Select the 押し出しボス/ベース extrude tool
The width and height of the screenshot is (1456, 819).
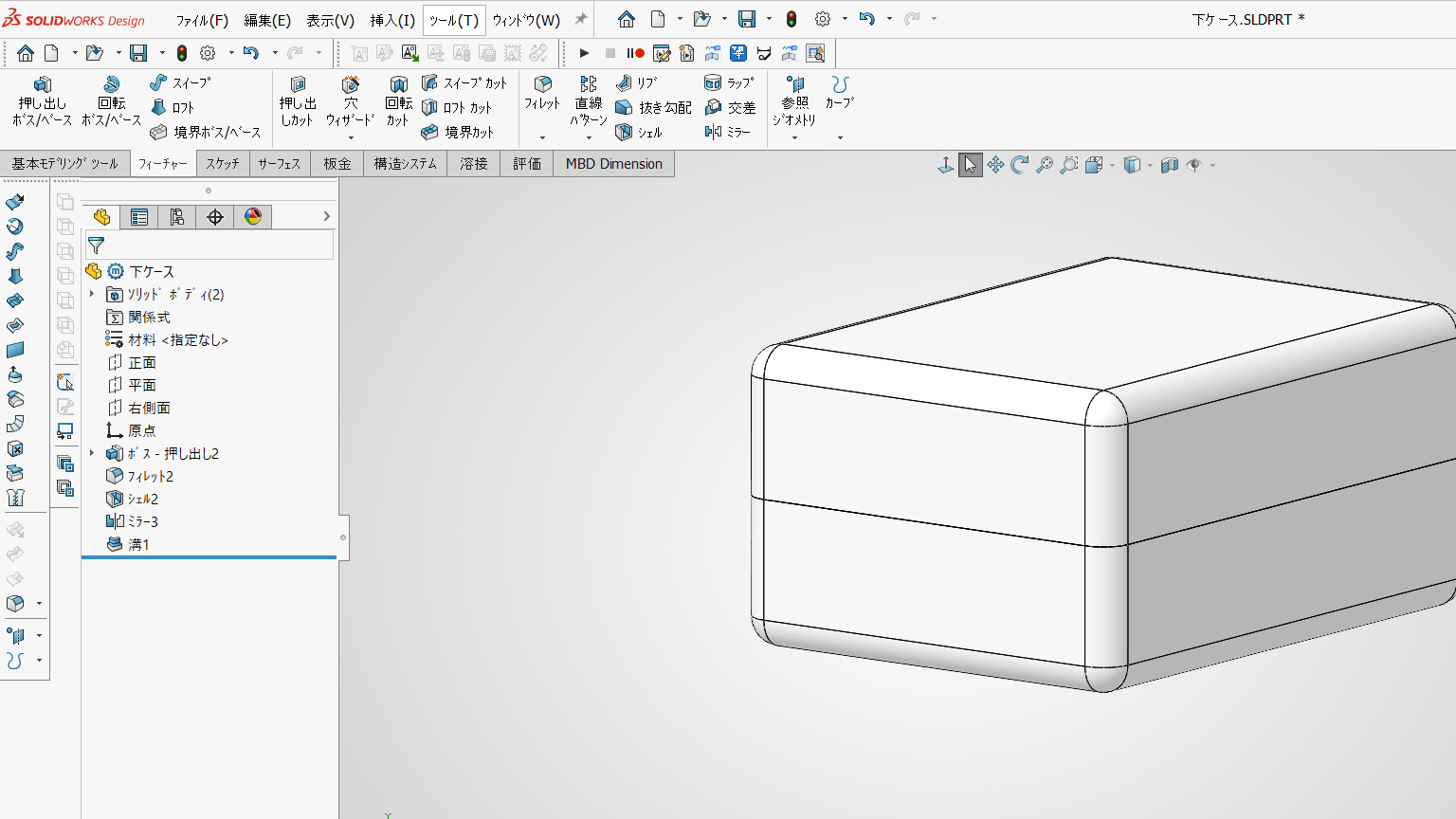point(42,101)
